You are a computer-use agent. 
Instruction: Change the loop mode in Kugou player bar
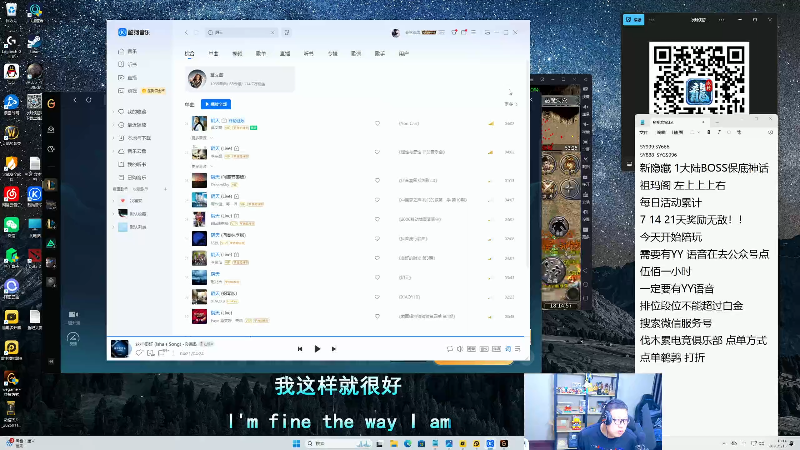coord(449,349)
